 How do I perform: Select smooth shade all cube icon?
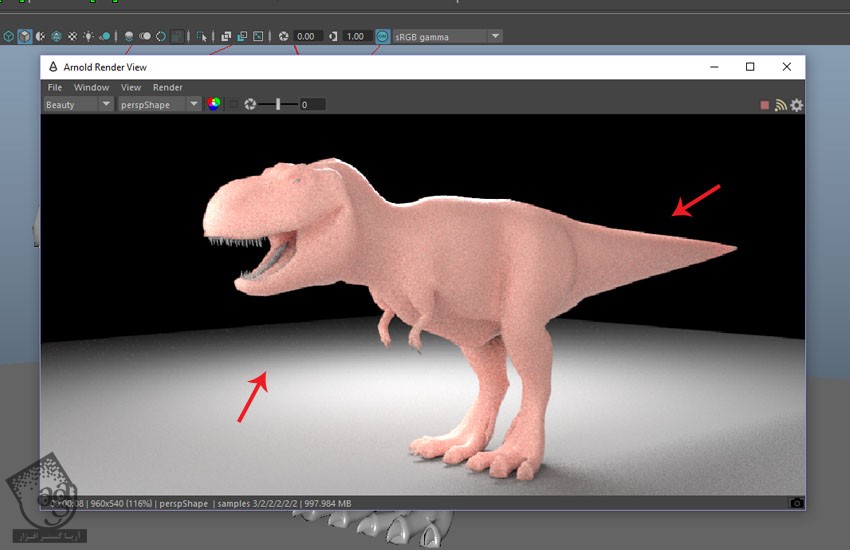pyautogui.click(x=24, y=36)
